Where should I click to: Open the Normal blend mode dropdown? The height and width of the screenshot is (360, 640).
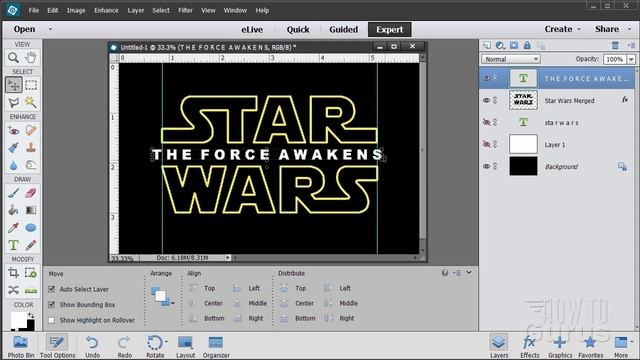(511, 59)
